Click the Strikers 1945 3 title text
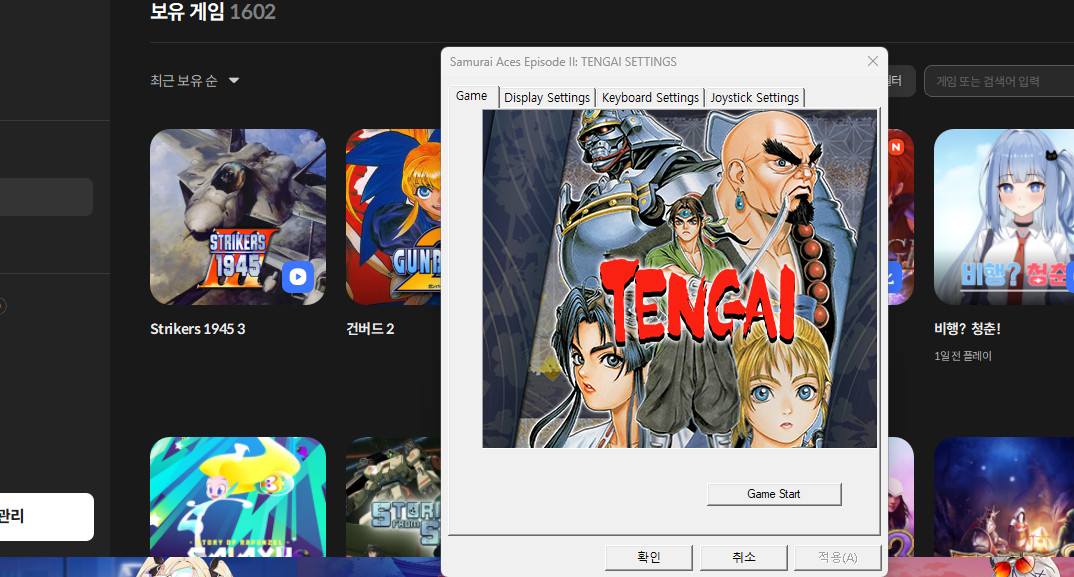1074x577 pixels. (x=197, y=329)
